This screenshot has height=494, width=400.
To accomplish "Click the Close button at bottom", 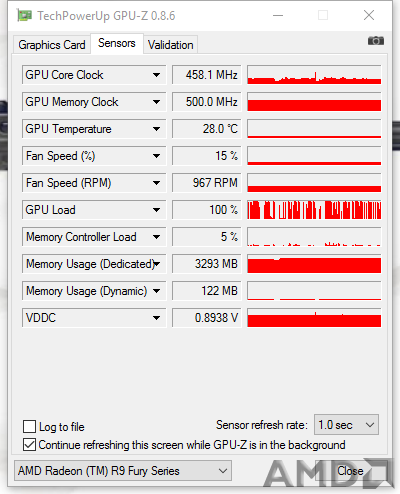I will point(350,471).
